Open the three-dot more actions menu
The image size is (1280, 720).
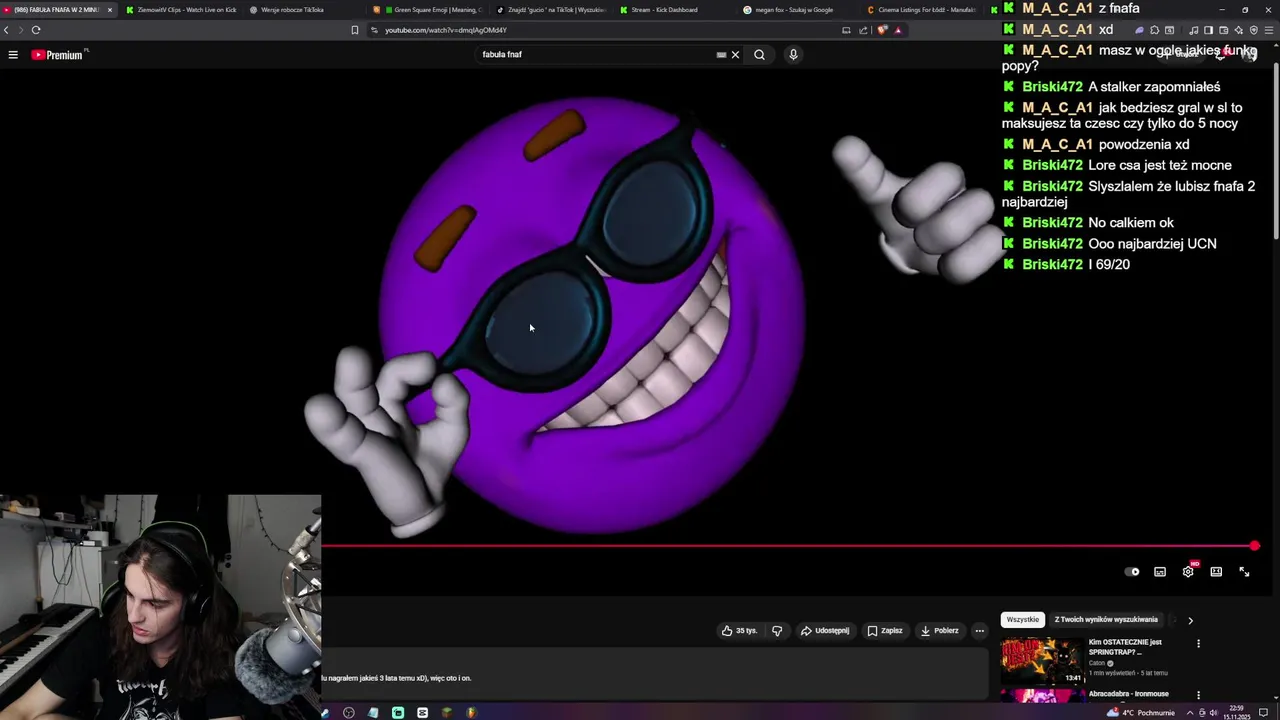coord(980,631)
